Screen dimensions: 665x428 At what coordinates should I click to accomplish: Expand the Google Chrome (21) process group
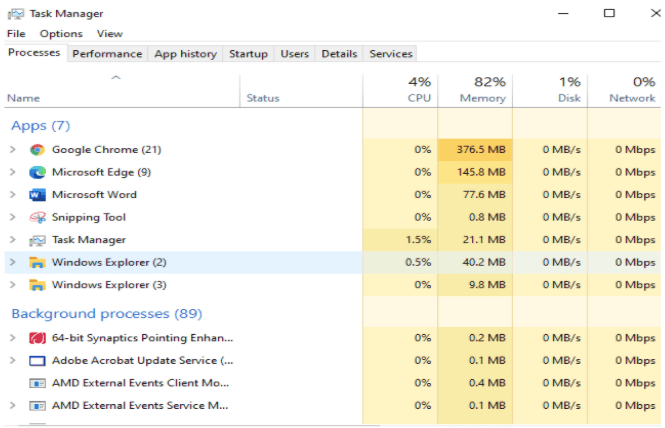pyautogui.click(x=13, y=150)
